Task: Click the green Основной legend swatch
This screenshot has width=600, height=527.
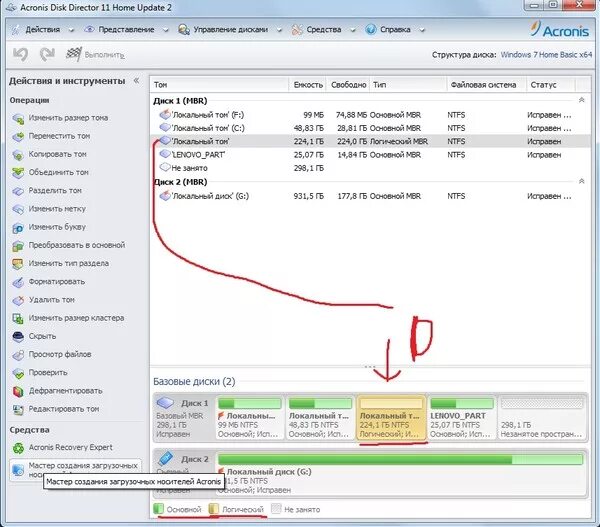Action: (x=158, y=509)
